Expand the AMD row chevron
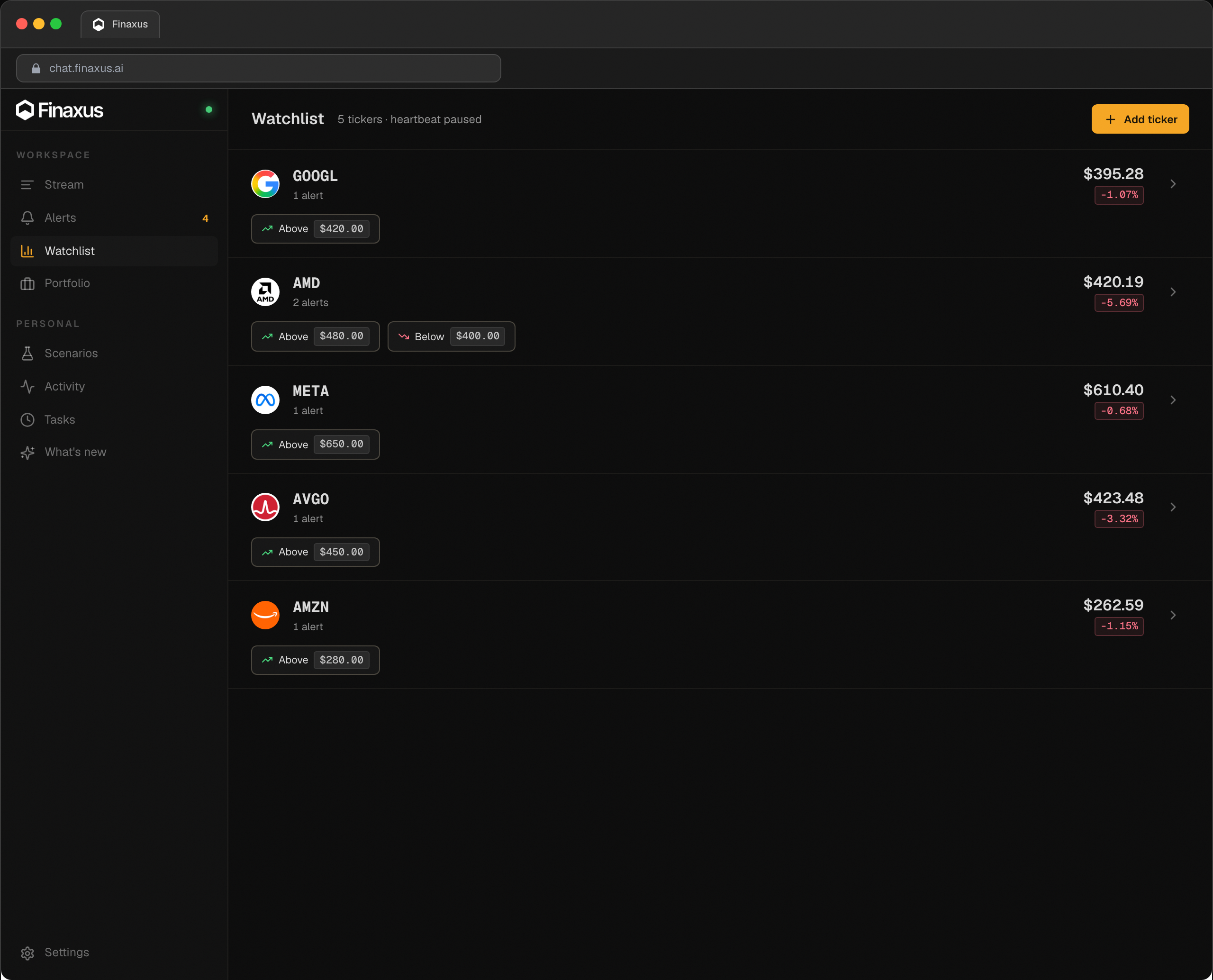 coord(1173,292)
